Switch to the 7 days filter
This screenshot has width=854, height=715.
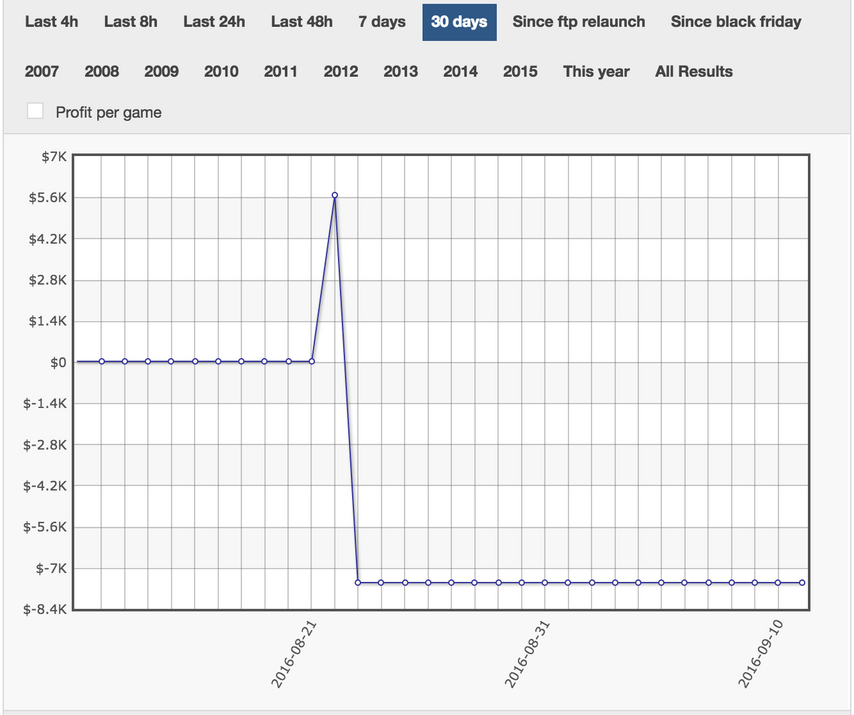382,22
